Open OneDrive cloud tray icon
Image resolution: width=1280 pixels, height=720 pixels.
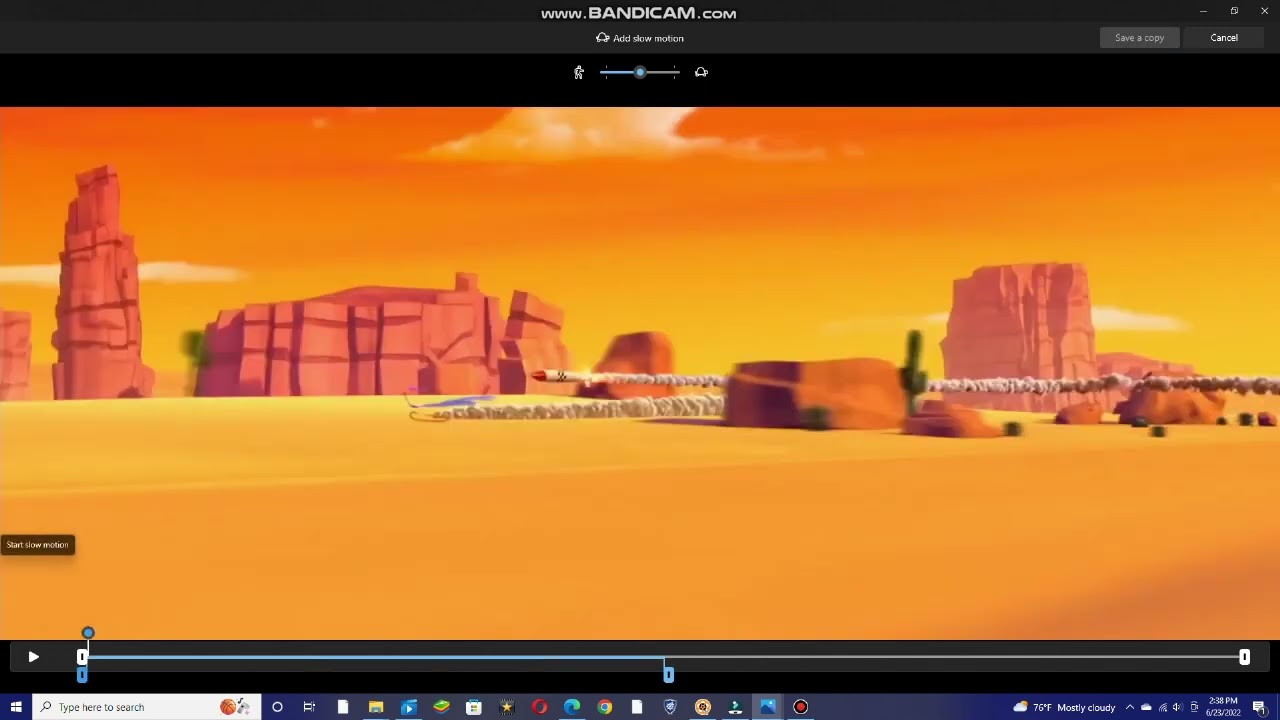1146,707
